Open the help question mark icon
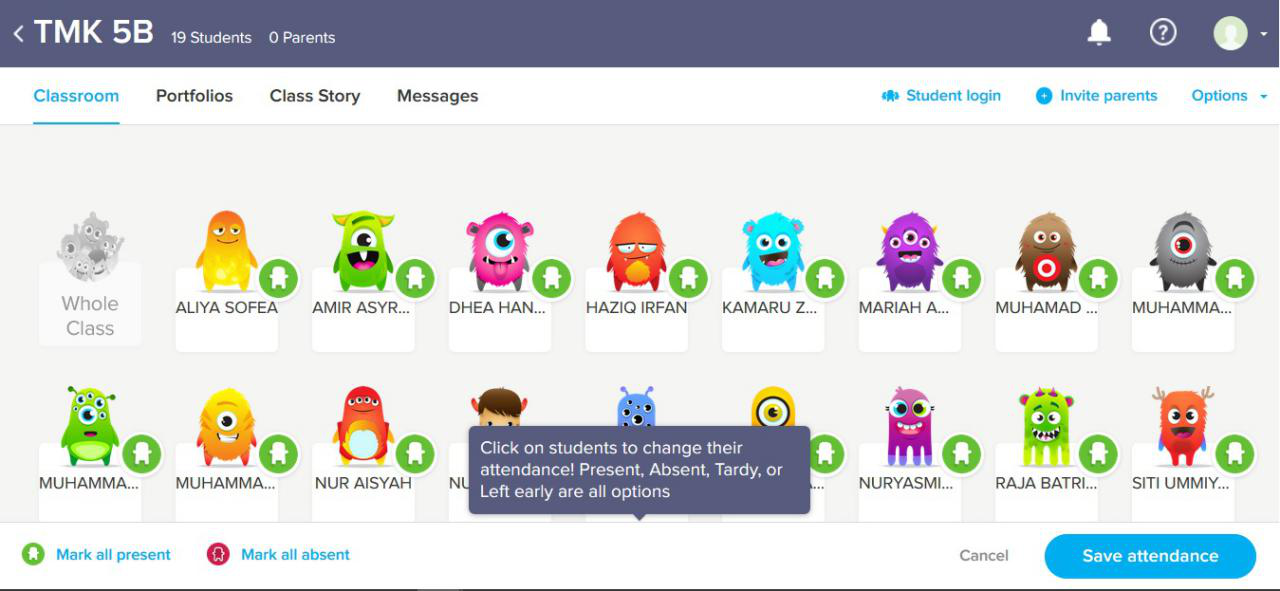 (x=1163, y=32)
